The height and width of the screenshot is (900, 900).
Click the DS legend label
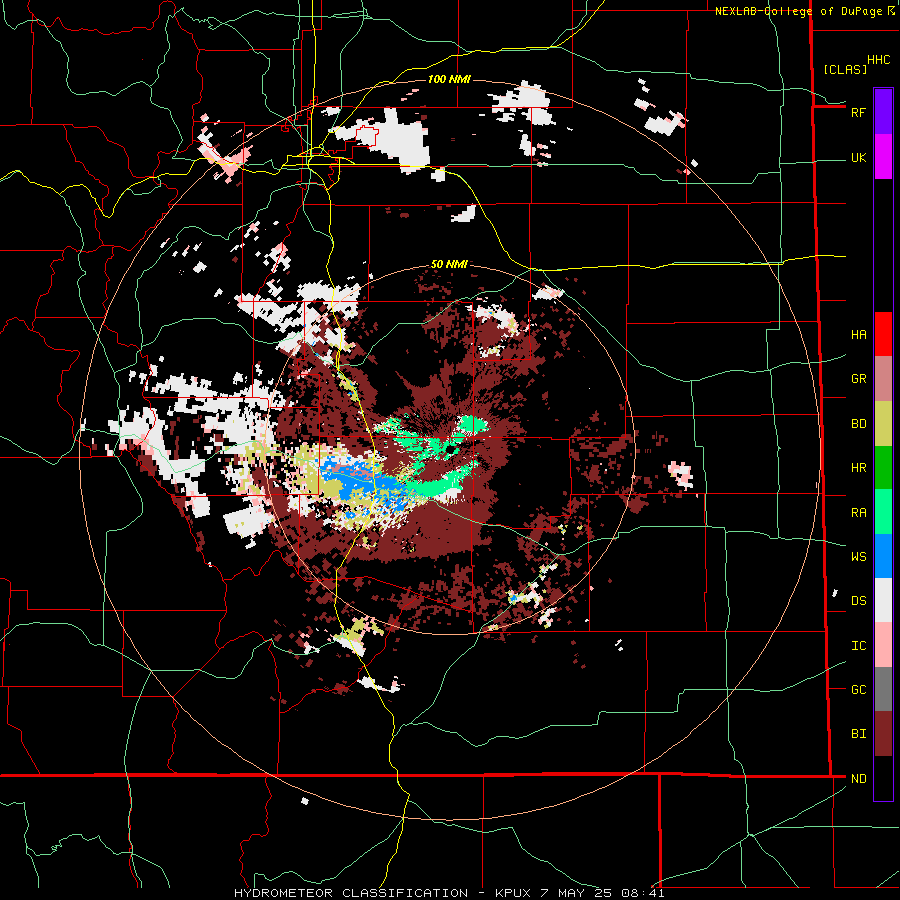pos(858,601)
